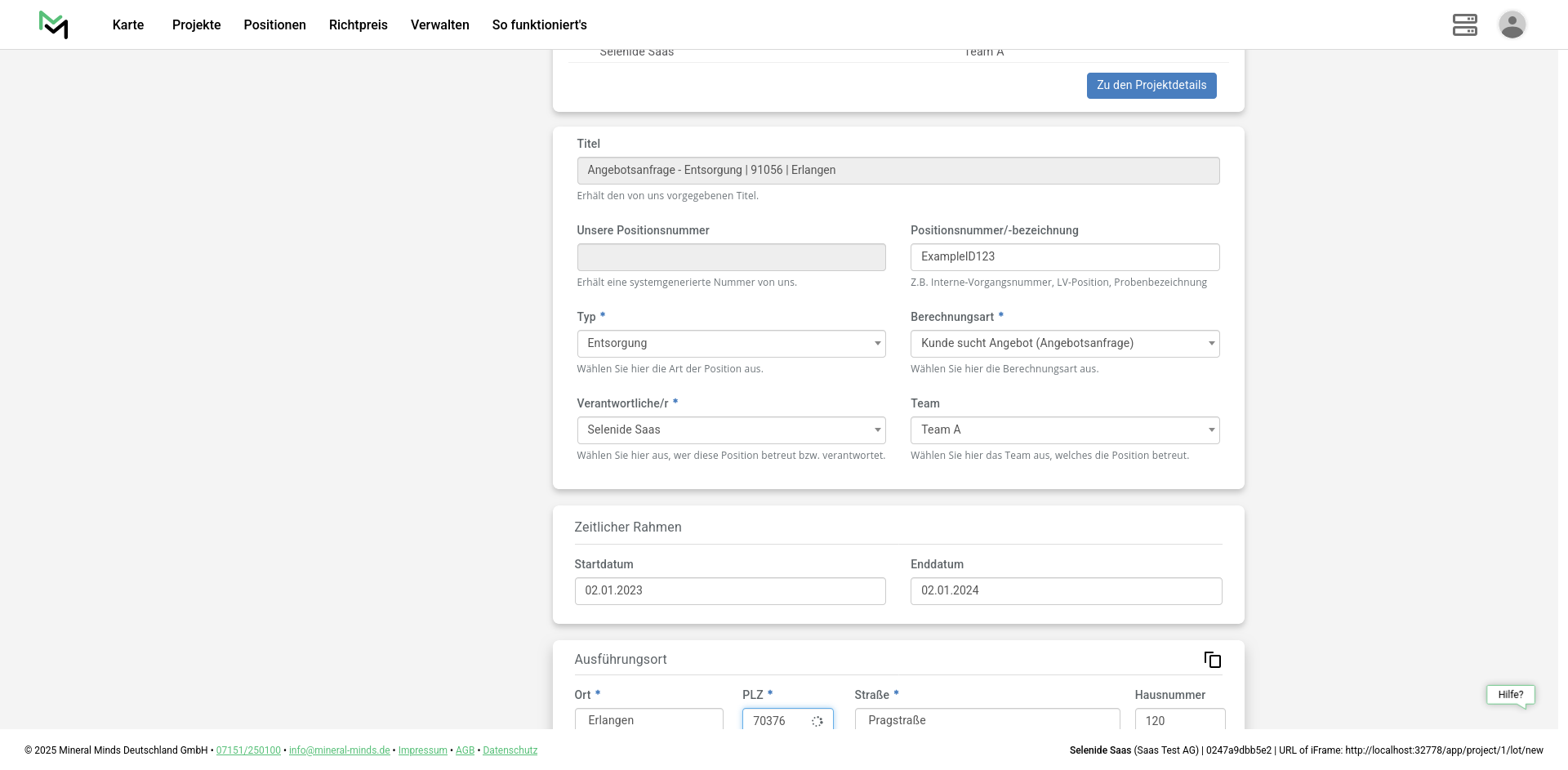Screen dimensions: 1568x770
Task: Navigate to Richtpreis
Action: [x=358, y=25]
